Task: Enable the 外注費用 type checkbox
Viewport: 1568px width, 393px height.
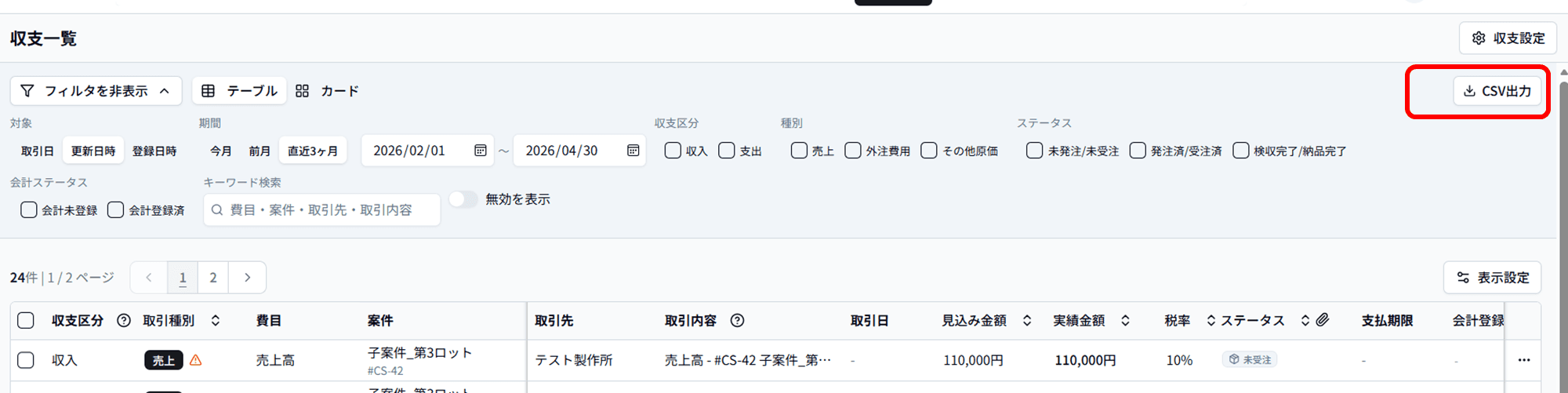Action: pyautogui.click(x=853, y=151)
